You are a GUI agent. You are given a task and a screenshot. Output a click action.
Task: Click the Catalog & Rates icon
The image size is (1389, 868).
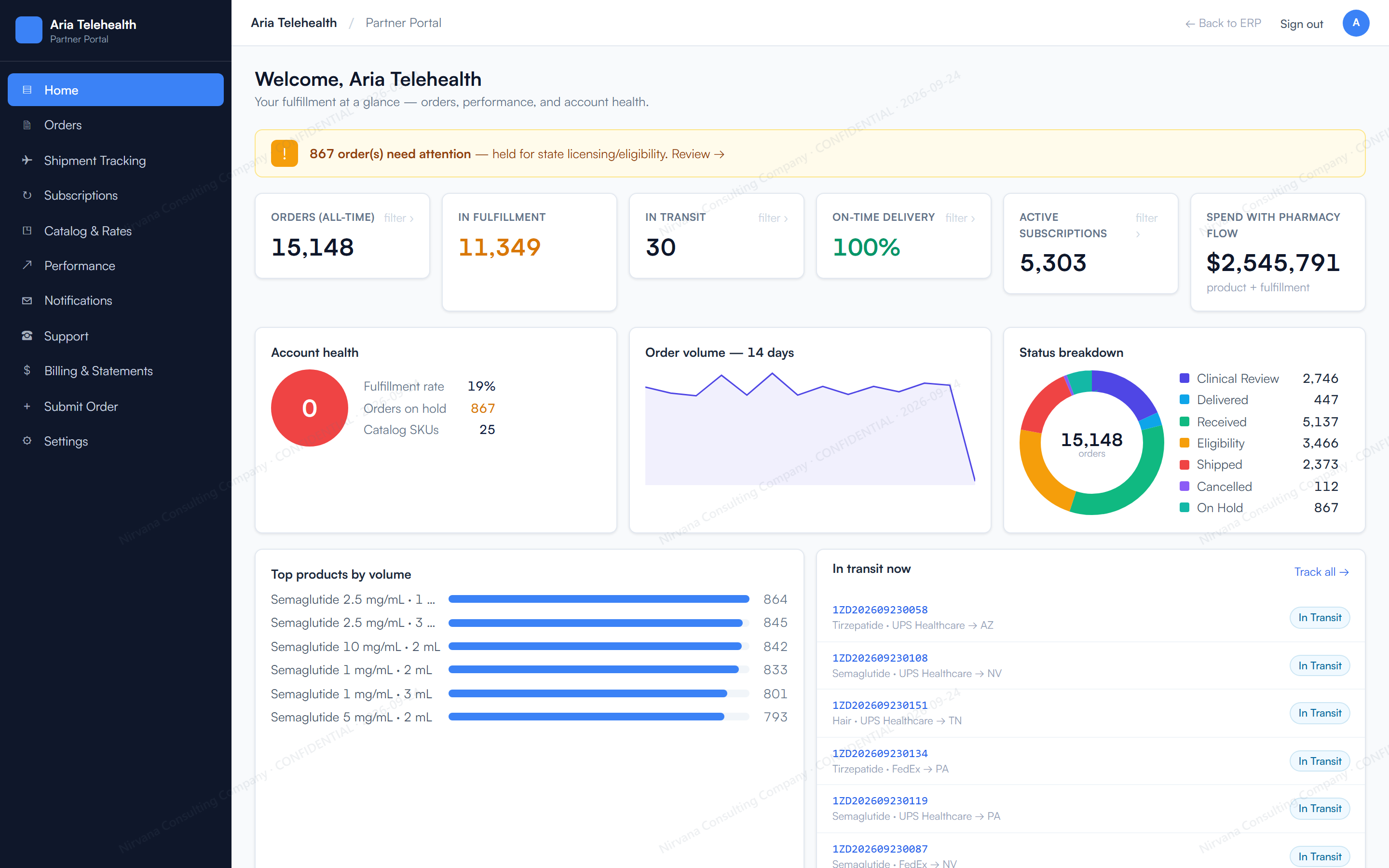click(x=27, y=231)
